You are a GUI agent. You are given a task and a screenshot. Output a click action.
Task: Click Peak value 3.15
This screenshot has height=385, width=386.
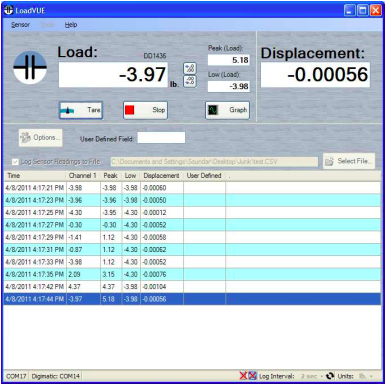pos(109,274)
